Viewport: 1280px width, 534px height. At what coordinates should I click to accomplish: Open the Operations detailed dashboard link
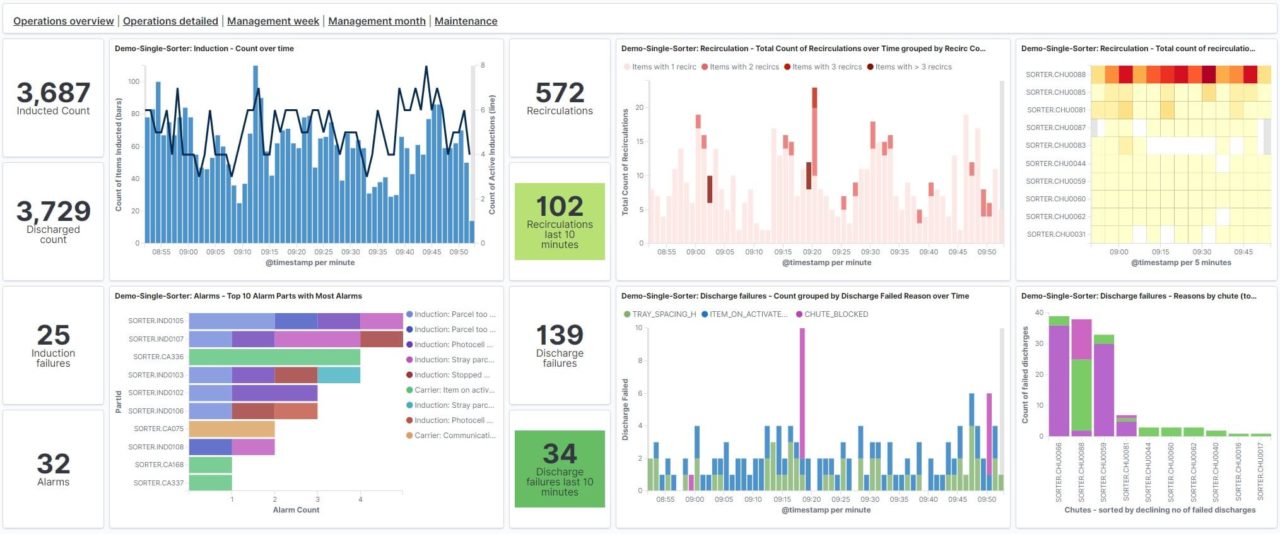(170, 21)
